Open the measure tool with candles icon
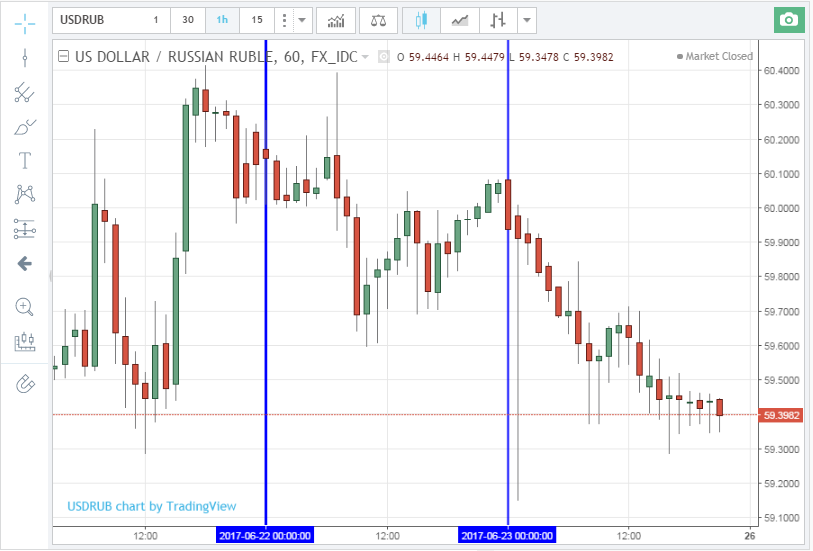The width and height of the screenshot is (813, 551). click(25, 342)
